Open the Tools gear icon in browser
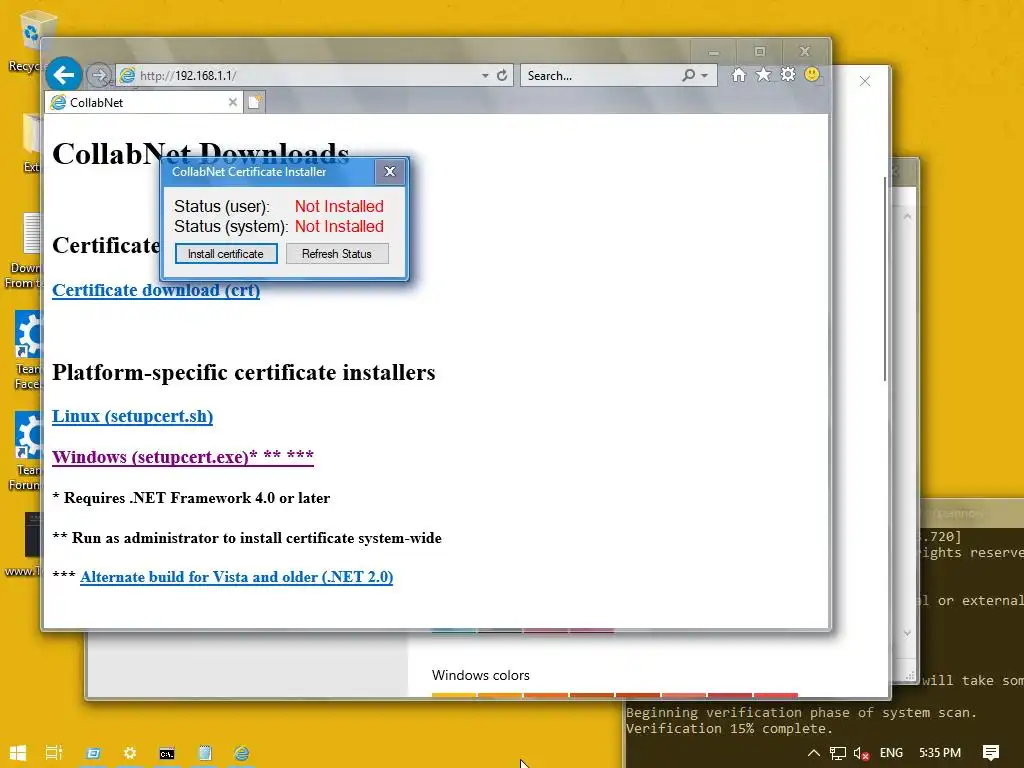The image size is (1024, 768). click(x=788, y=74)
